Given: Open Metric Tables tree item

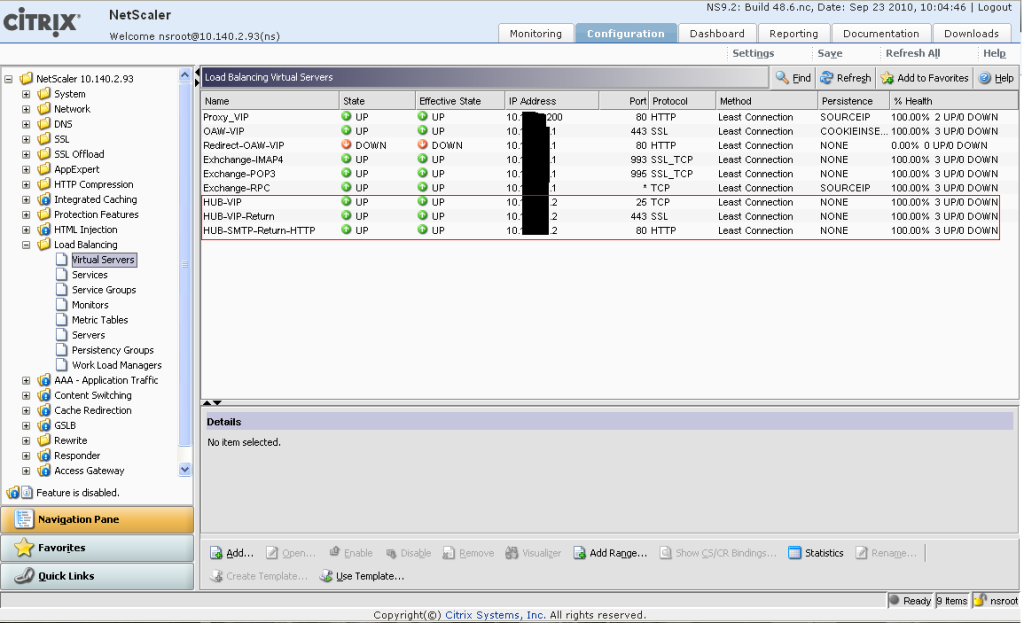Looking at the screenshot, I should point(100,320).
